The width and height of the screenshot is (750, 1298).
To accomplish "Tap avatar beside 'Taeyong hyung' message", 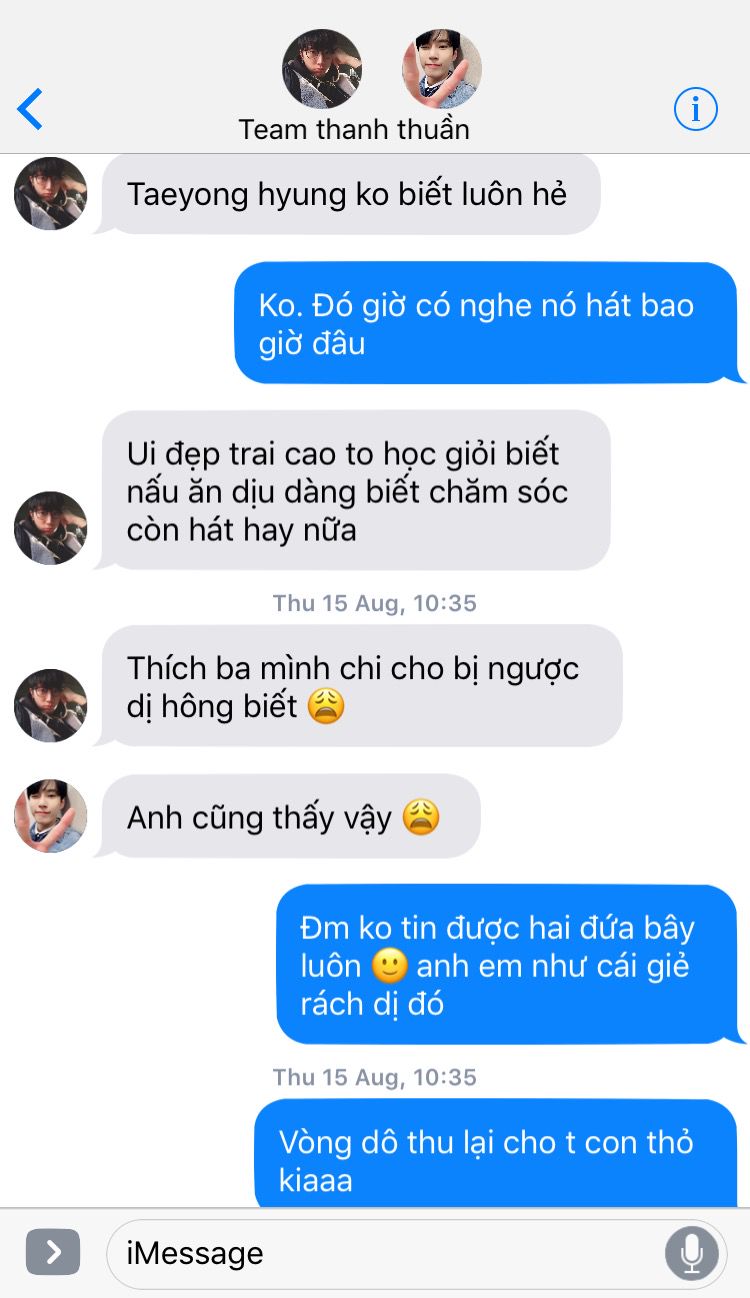I will coord(50,193).
